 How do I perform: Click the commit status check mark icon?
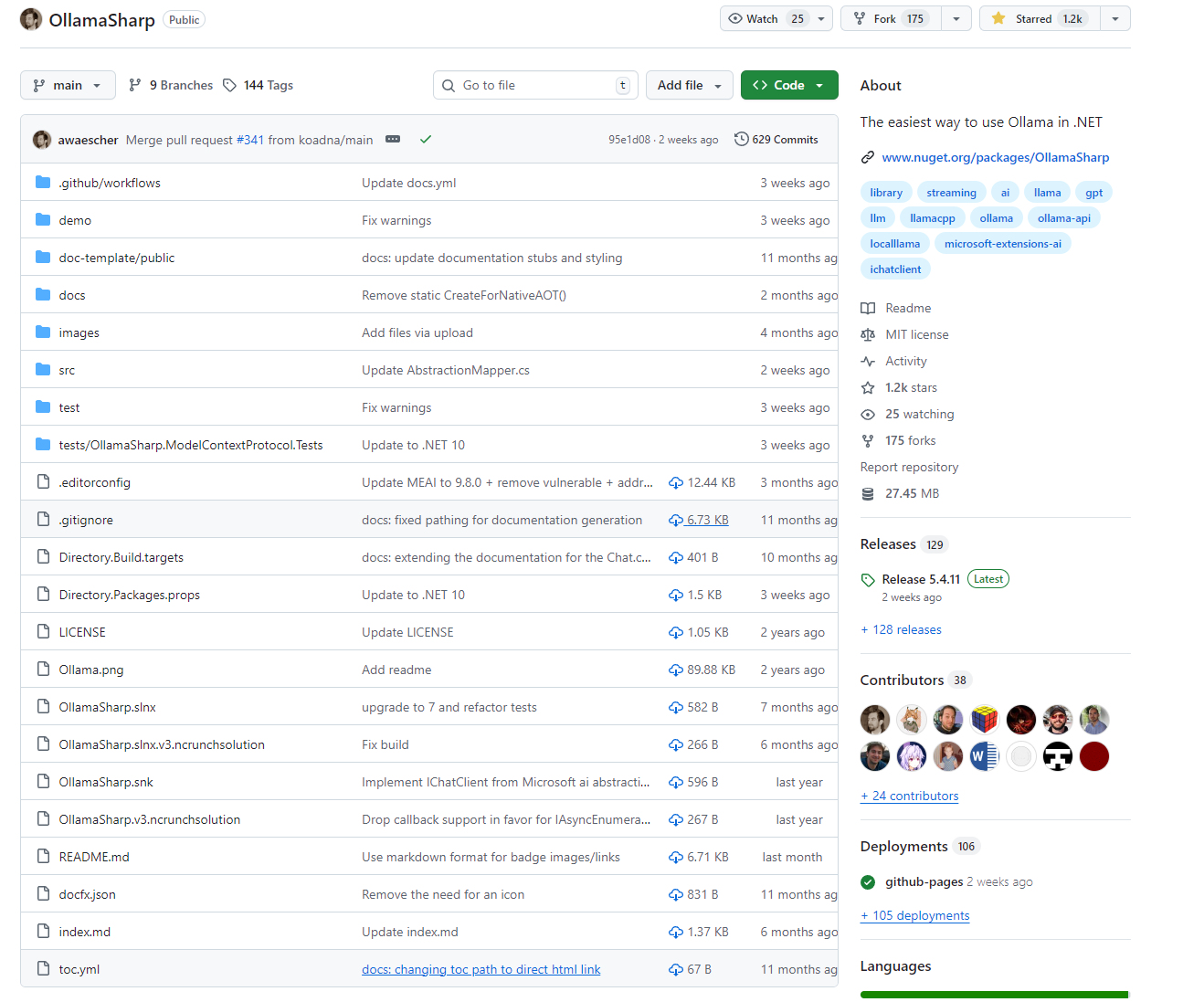[x=426, y=140]
